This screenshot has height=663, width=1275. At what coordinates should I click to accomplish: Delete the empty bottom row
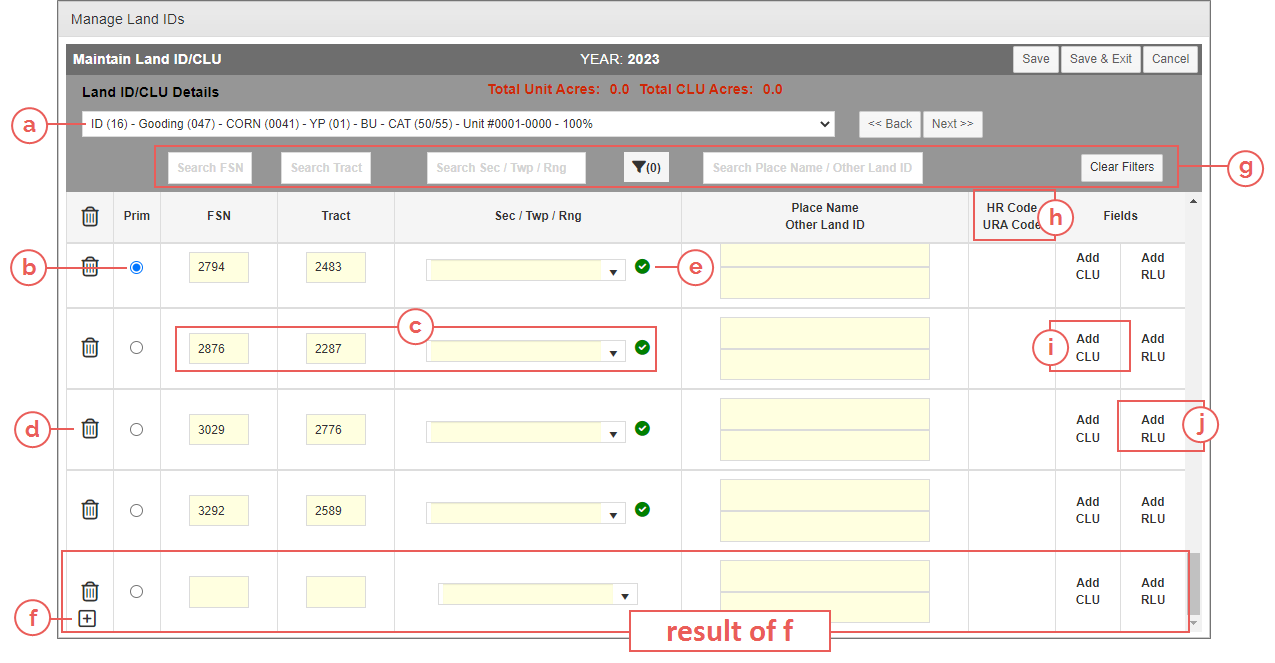(x=90, y=591)
